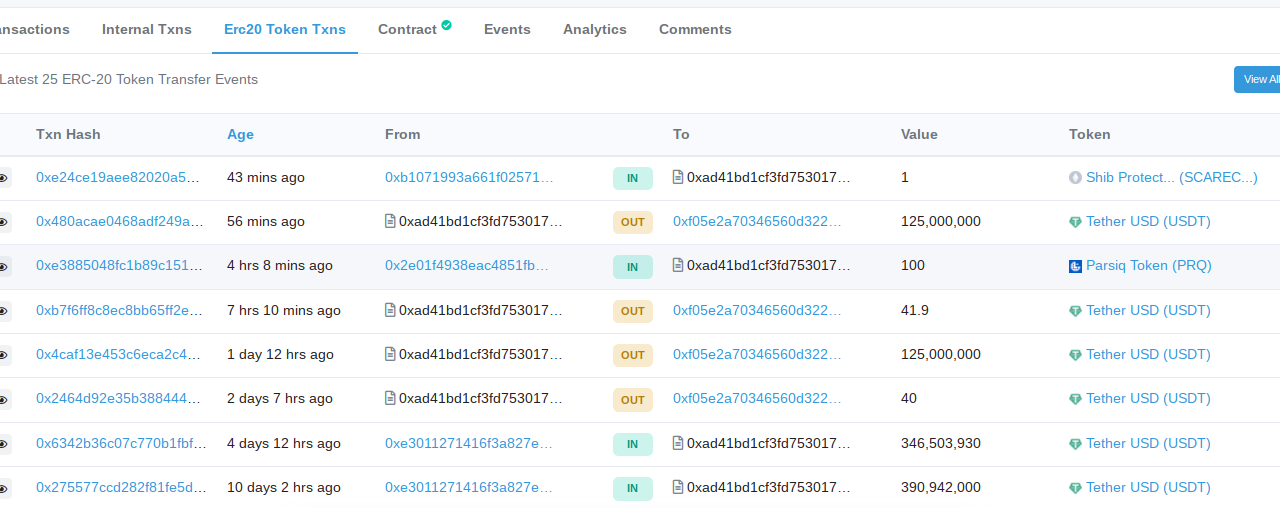
Task: Open sender address 0x2e01f4938eac4851fb
Action: [466, 265]
